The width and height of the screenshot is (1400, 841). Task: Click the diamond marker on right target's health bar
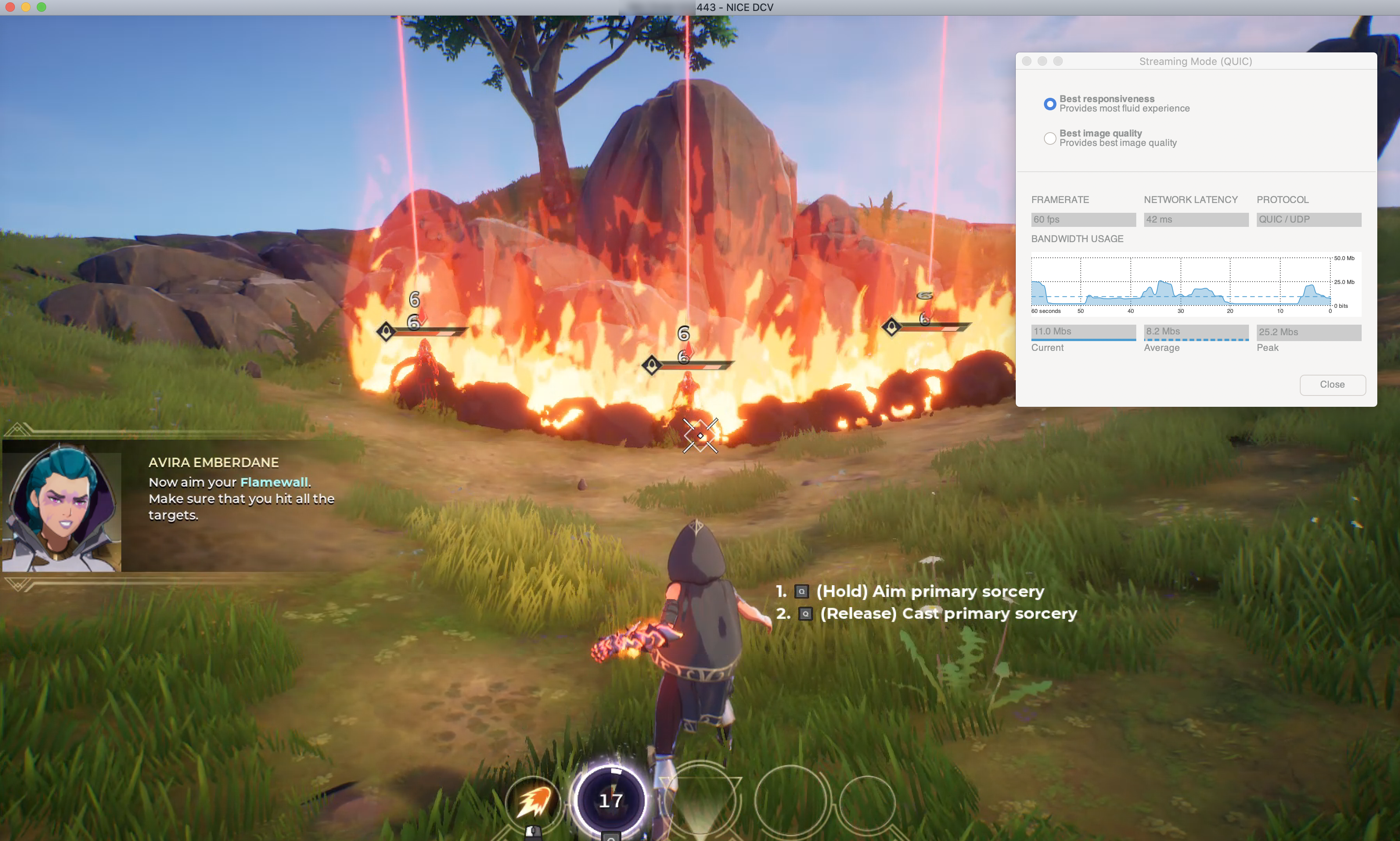pos(892,327)
